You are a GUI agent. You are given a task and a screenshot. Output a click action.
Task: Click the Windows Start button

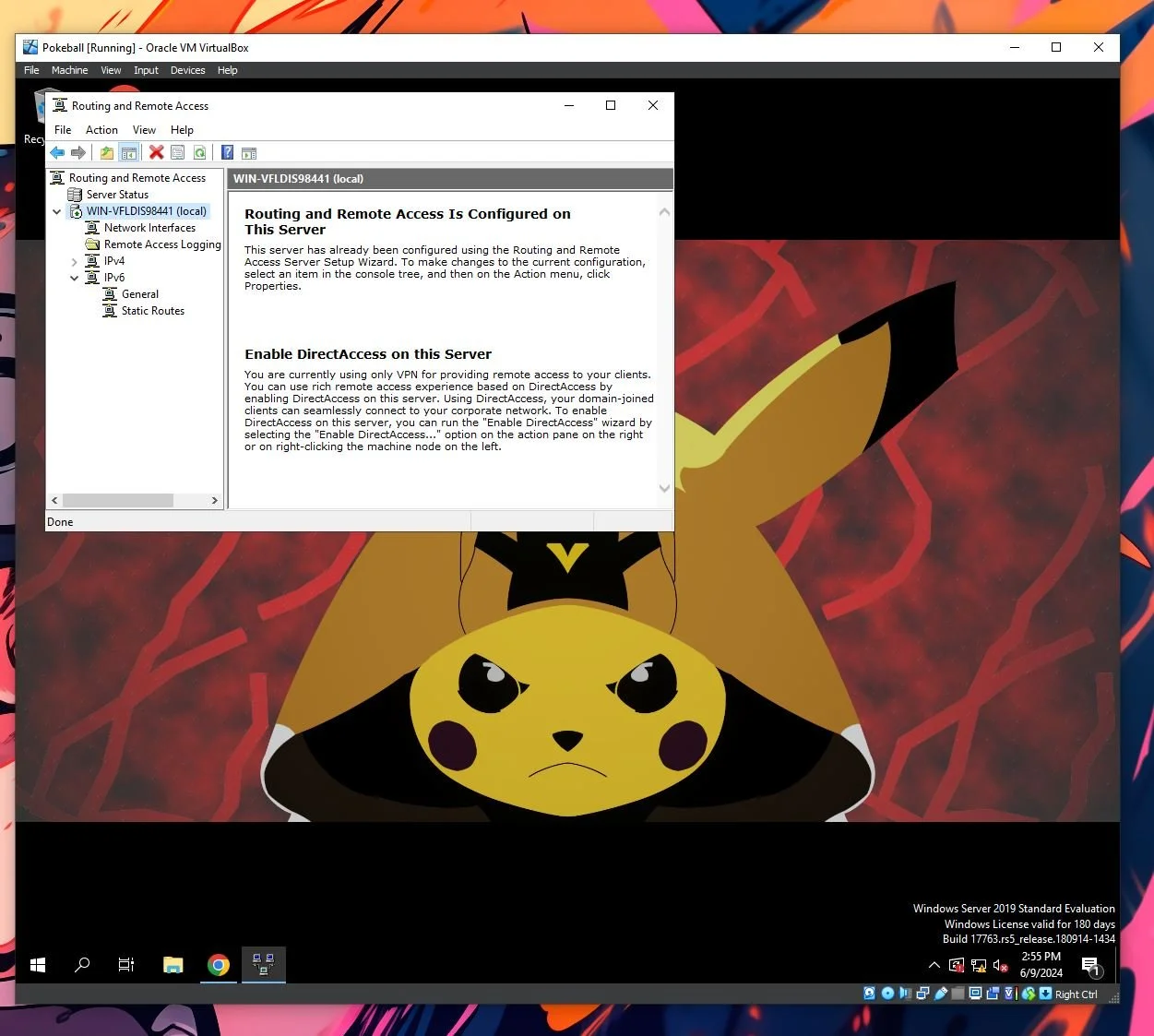tap(38, 965)
